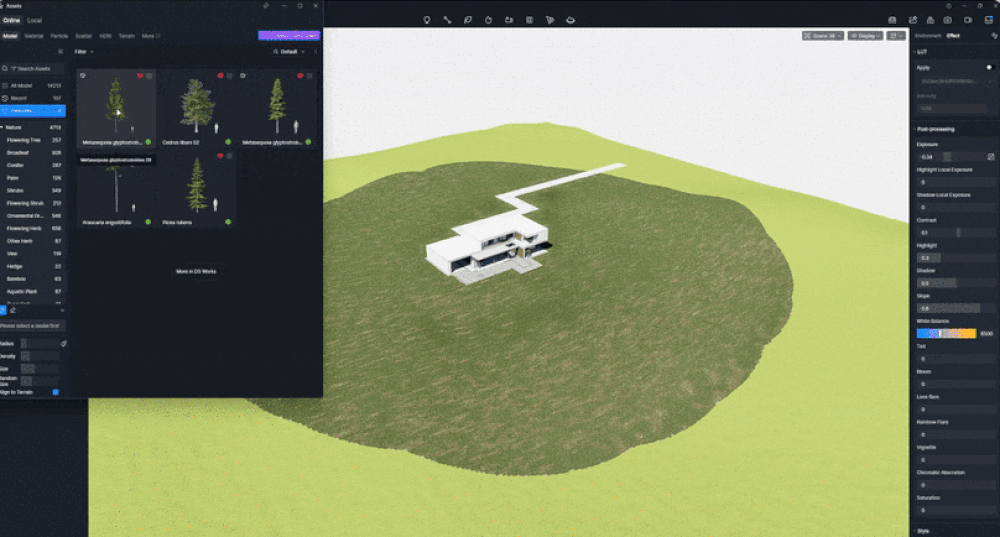Click More in D5 Works link
This screenshot has height=537, width=1000.
pos(196,272)
